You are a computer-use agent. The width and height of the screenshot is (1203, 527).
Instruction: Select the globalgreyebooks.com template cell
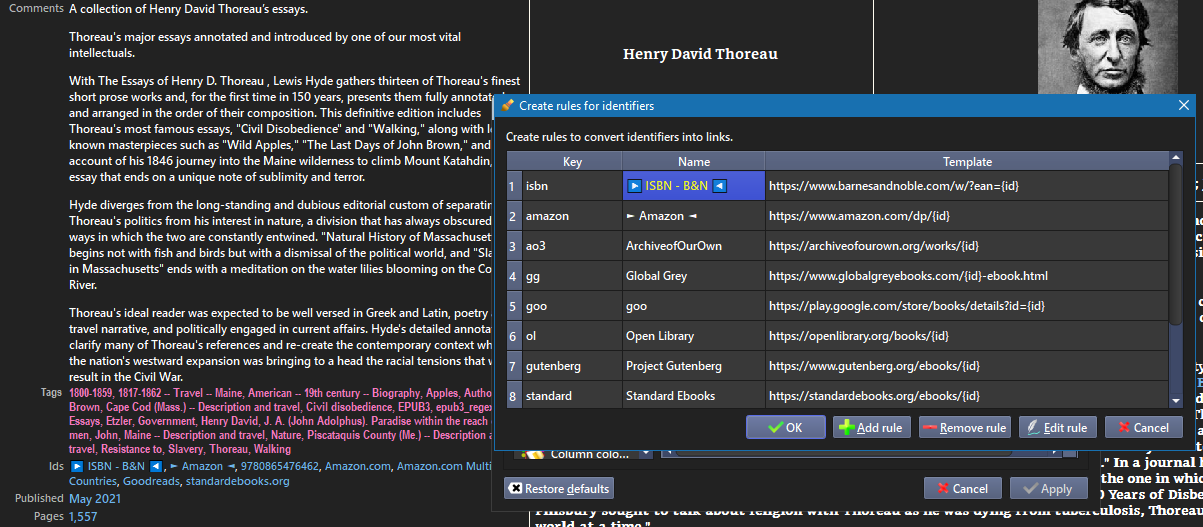(967, 276)
